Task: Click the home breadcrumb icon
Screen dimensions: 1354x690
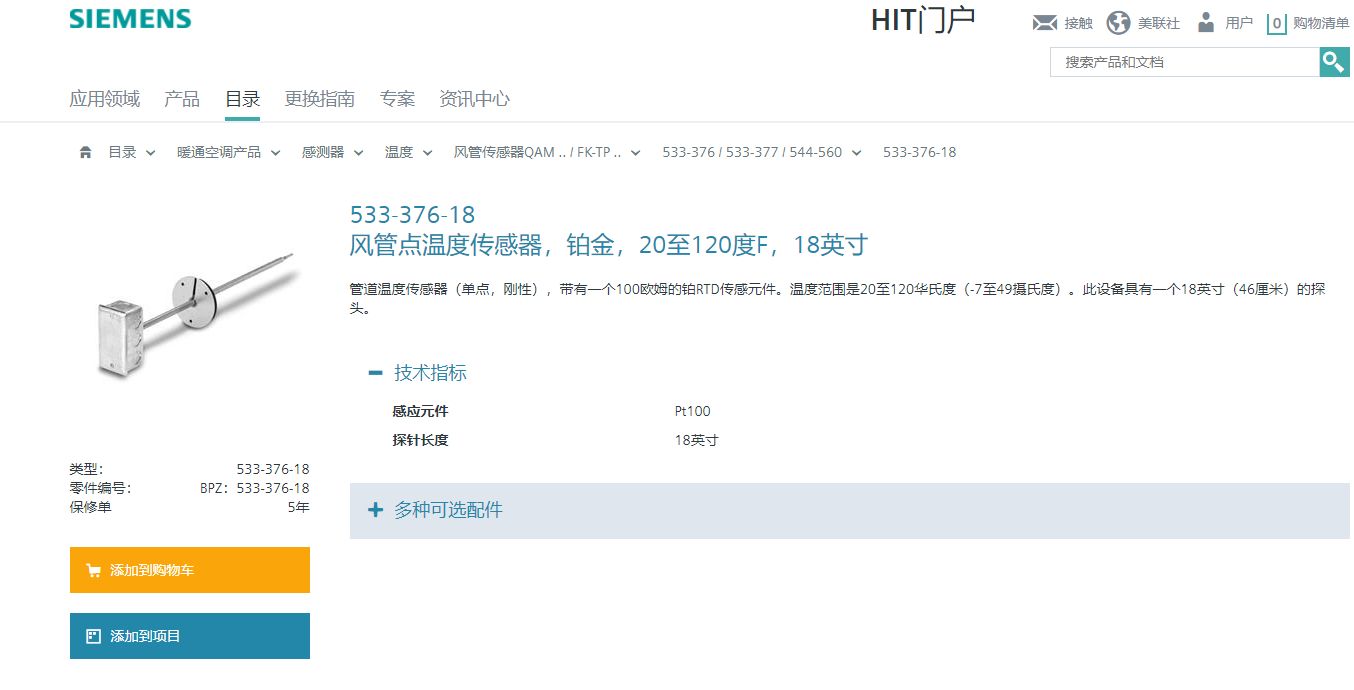Action: click(x=86, y=152)
